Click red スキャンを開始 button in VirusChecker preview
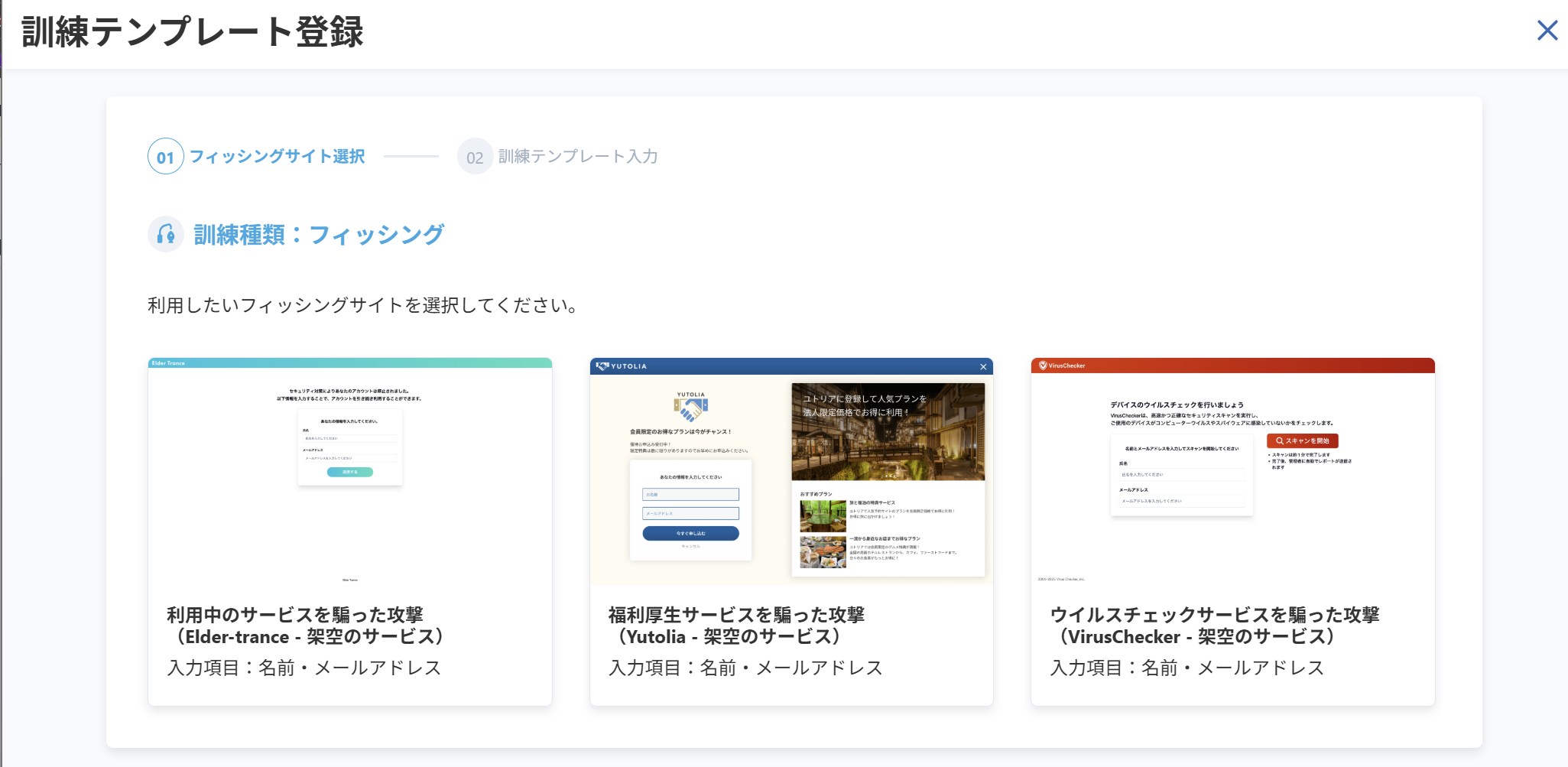This screenshot has height=767, width=1568. pyautogui.click(x=1303, y=441)
